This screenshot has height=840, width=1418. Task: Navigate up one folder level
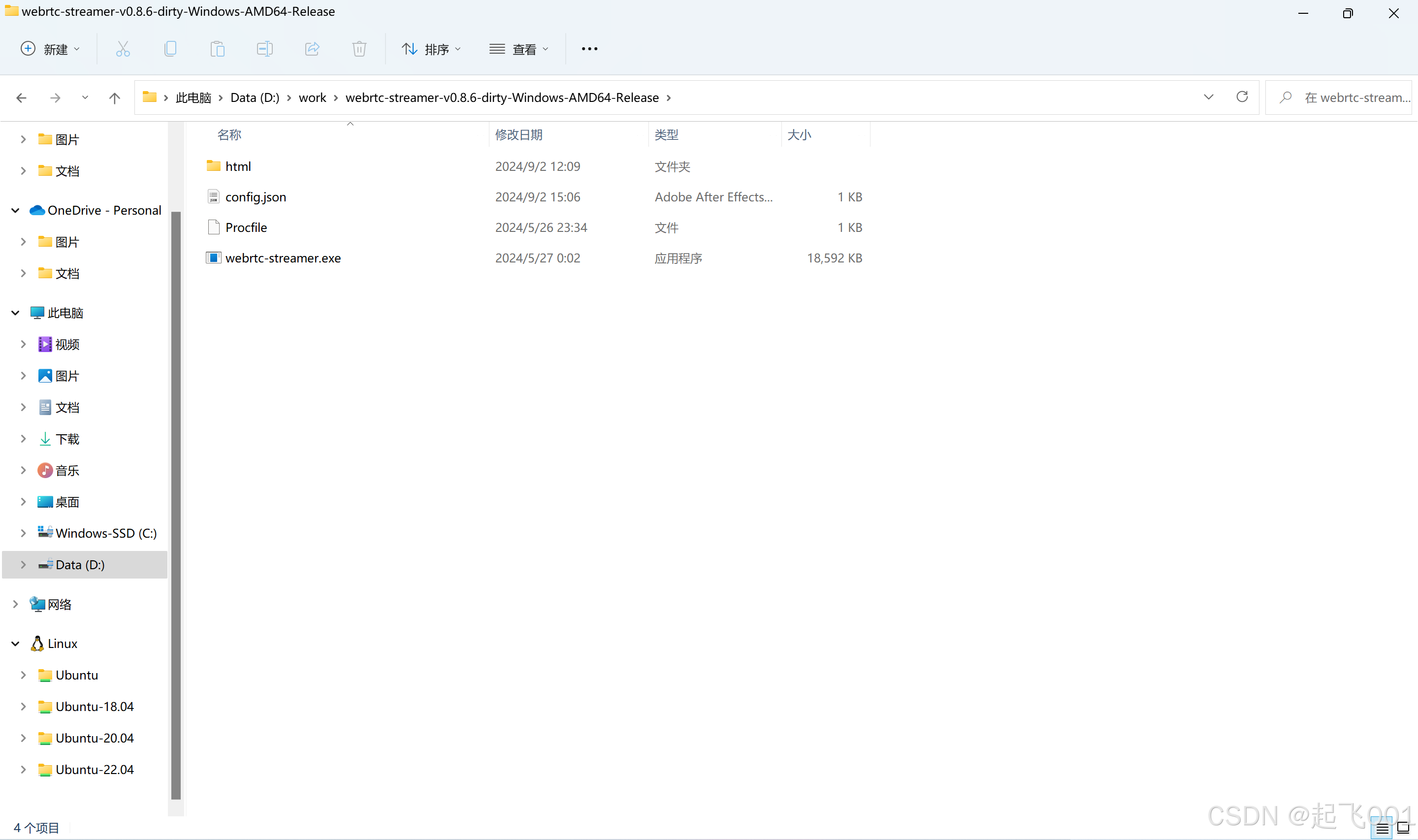[x=114, y=98]
